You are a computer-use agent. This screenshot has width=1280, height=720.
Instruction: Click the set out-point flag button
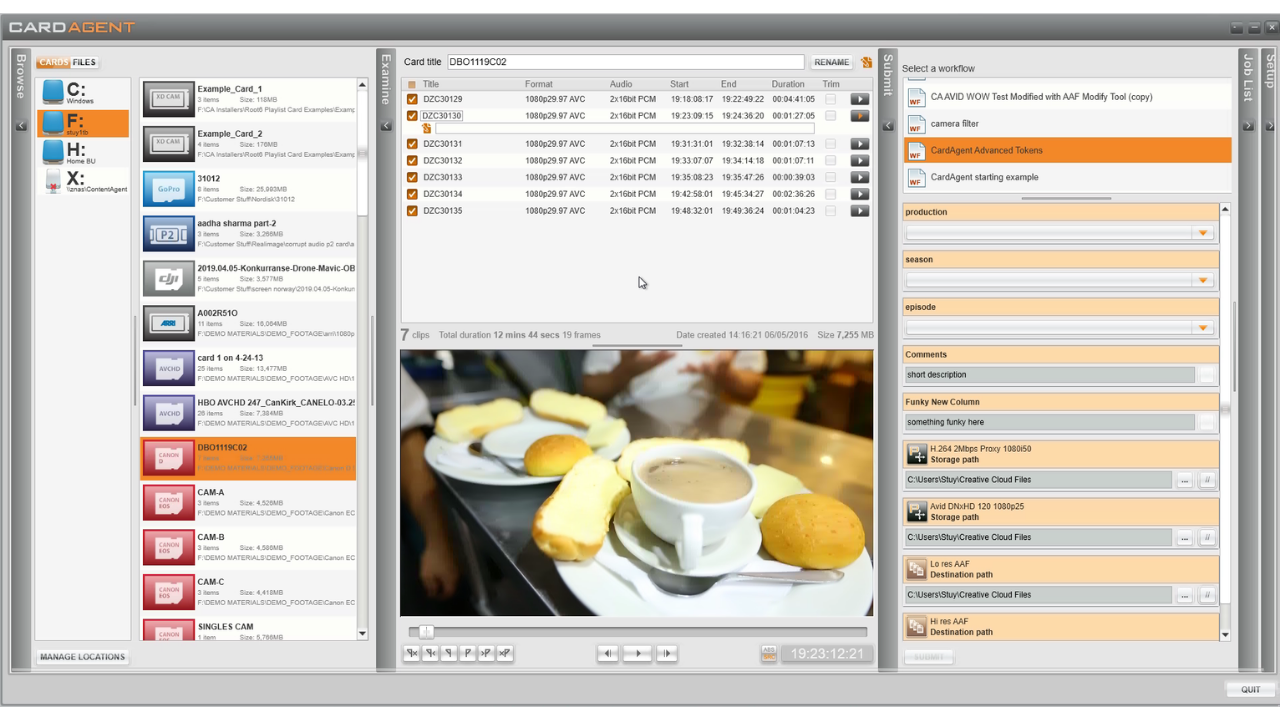(468, 653)
